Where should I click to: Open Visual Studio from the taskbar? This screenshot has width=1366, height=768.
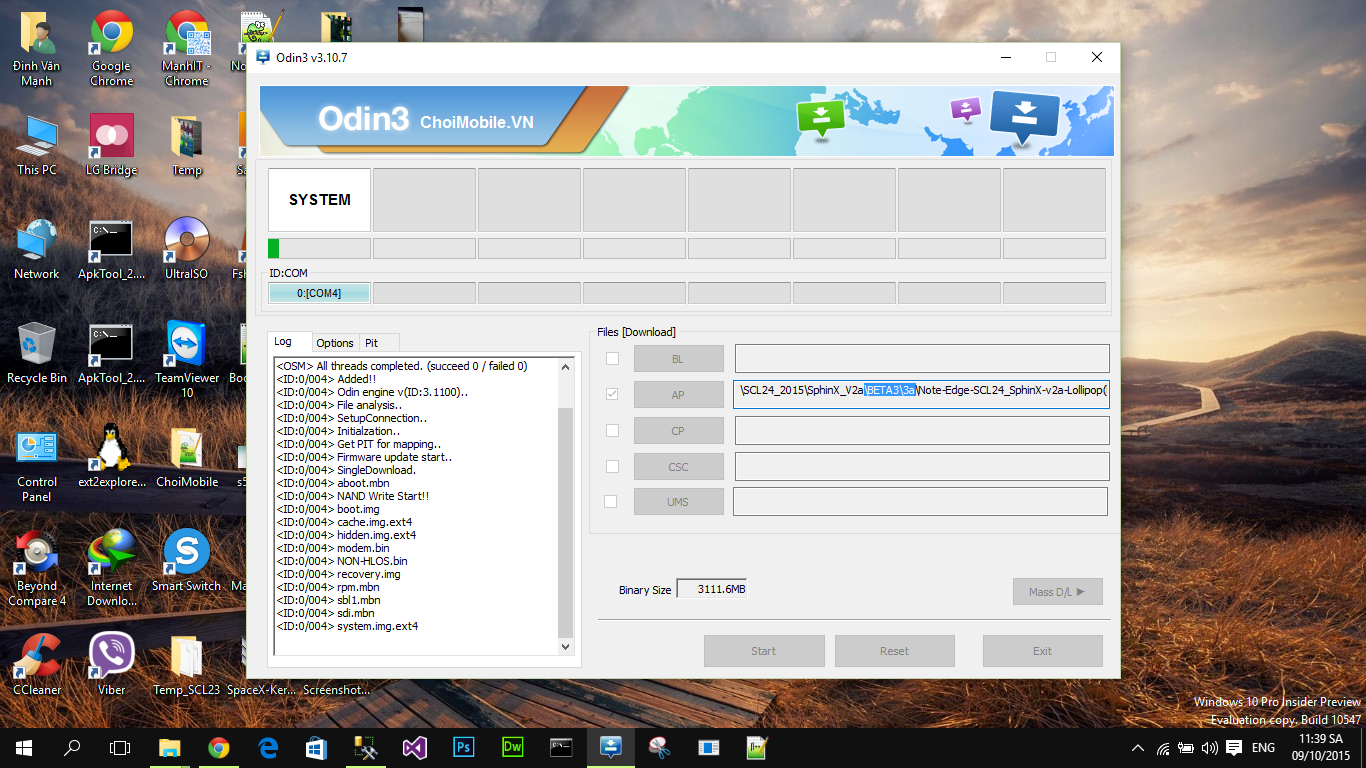tap(414, 747)
